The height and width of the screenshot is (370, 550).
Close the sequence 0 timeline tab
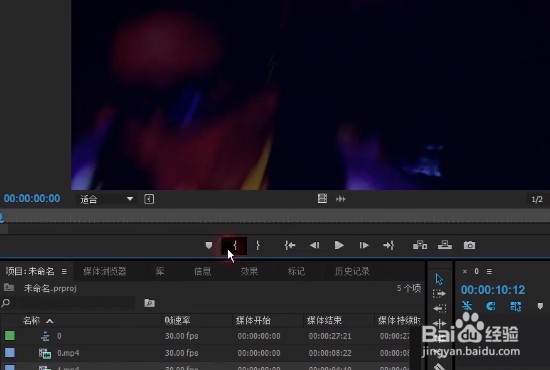465,271
